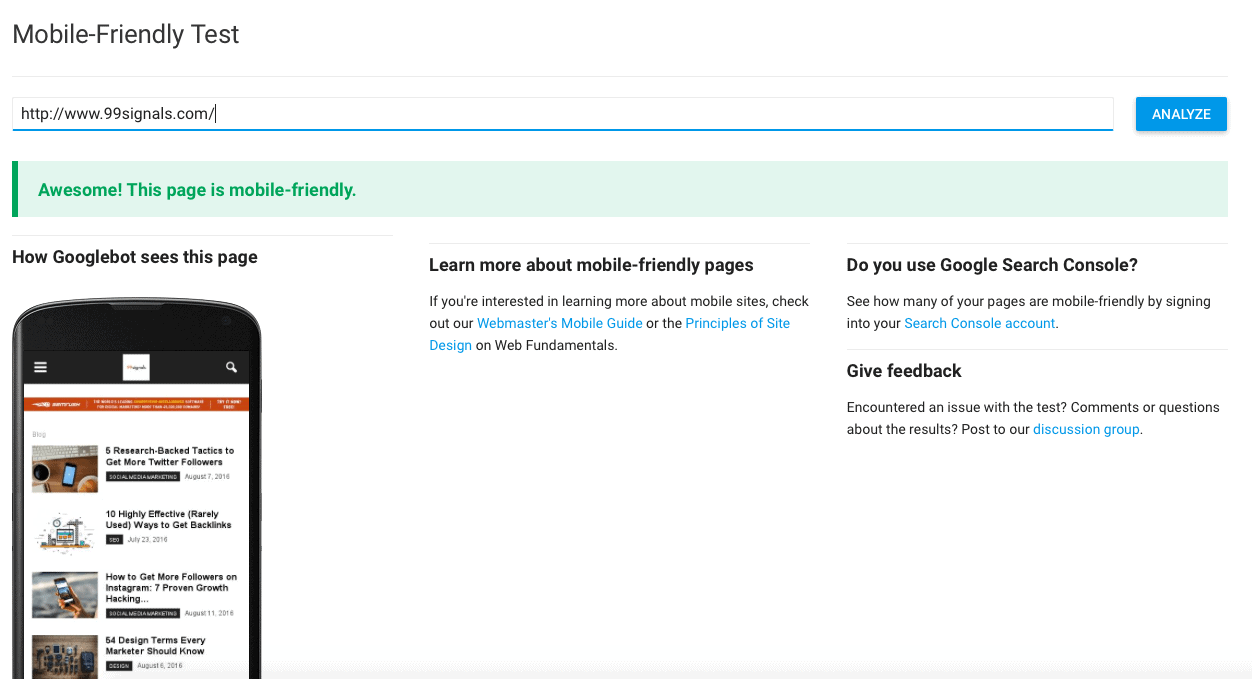Click the backlinks article illustration thumbnail
Screen dimensions: 1252x679
pyautogui.click(x=65, y=531)
